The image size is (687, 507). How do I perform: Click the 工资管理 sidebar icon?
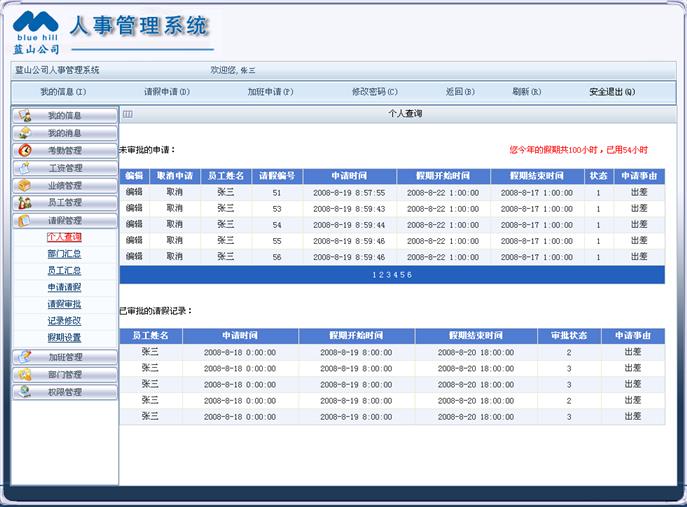[25, 168]
